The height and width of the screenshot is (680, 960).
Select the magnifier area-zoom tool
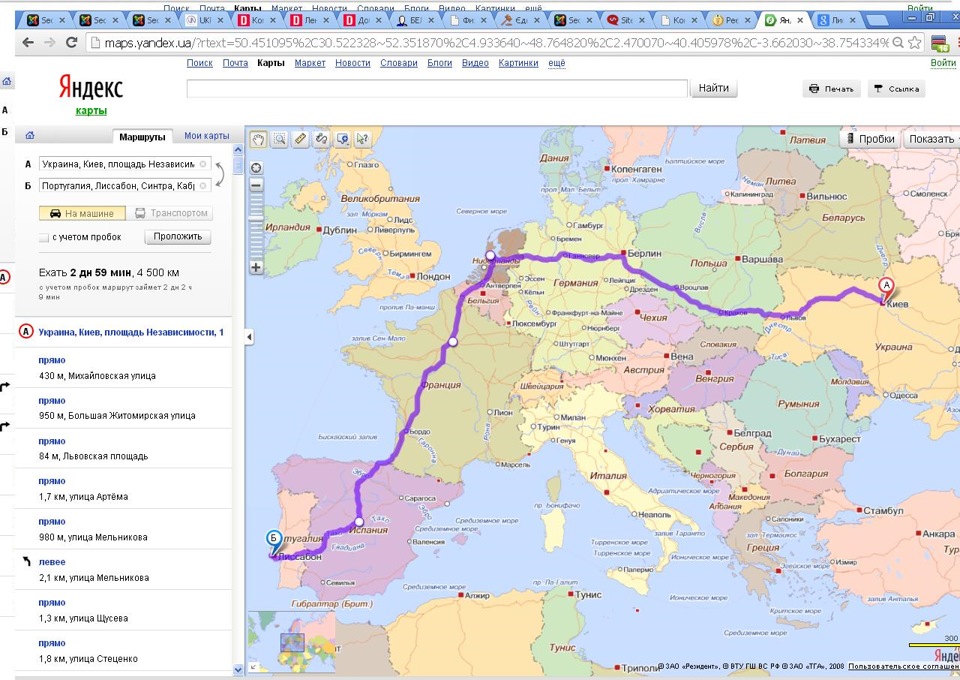pyautogui.click(x=280, y=140)
